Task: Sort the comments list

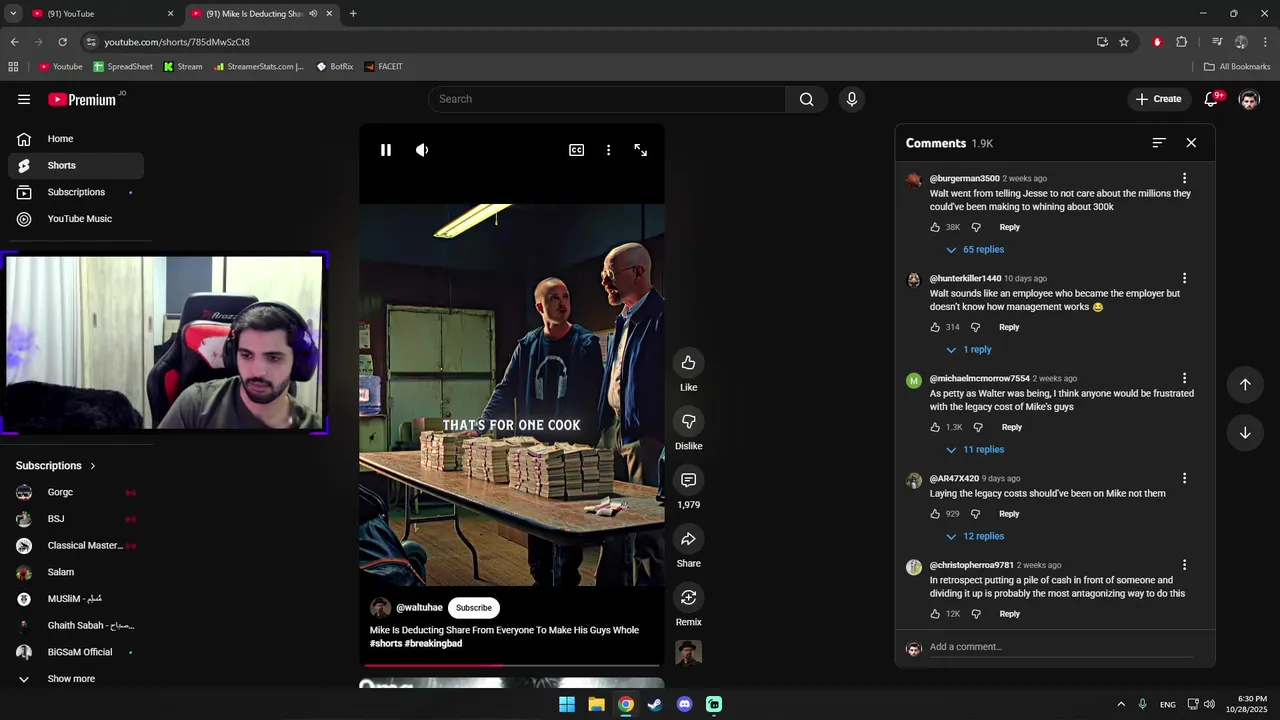Action: tap(1159, 143)
